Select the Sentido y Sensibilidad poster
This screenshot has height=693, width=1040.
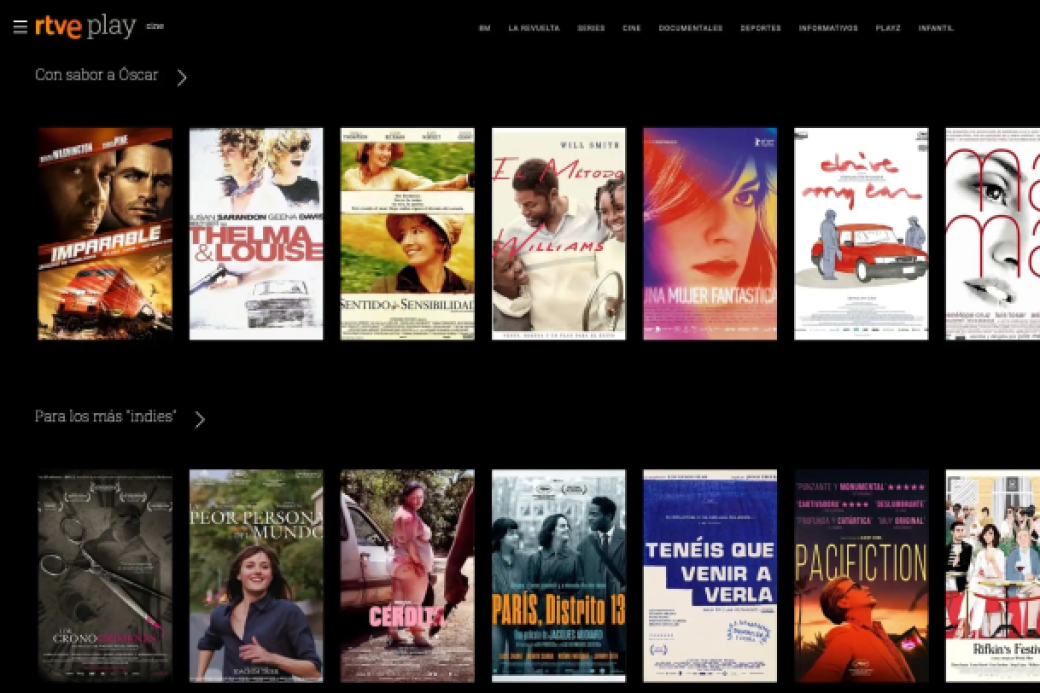pyautogui.click(x=407, y=234)
